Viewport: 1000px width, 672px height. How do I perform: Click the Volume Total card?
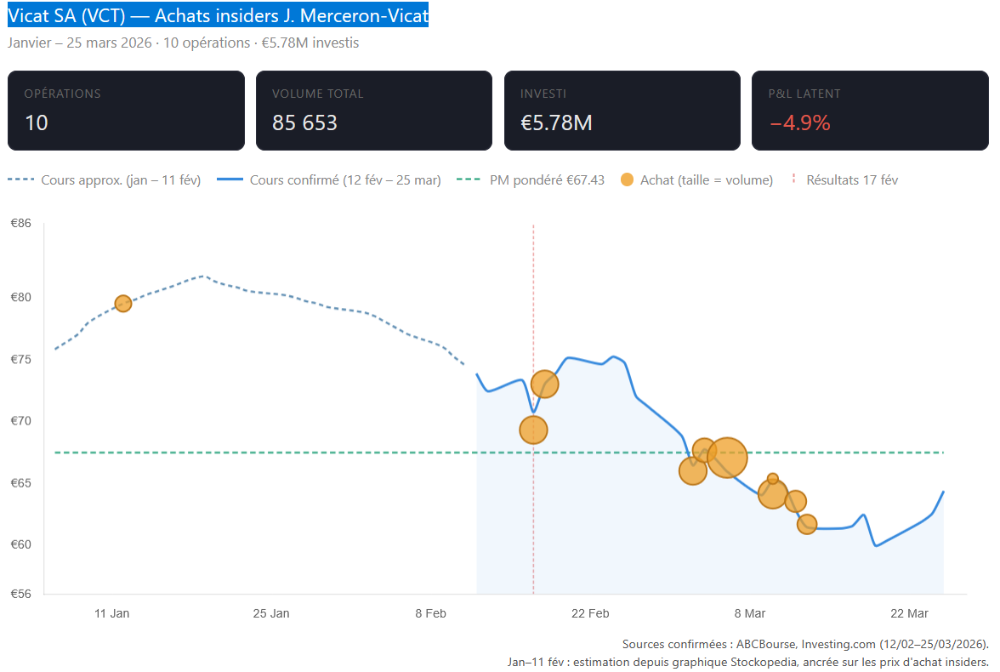374,110
